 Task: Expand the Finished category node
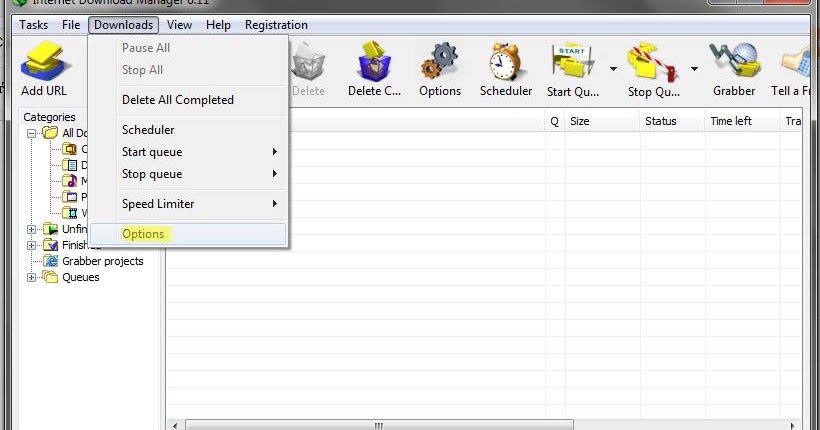pos(31,245)
